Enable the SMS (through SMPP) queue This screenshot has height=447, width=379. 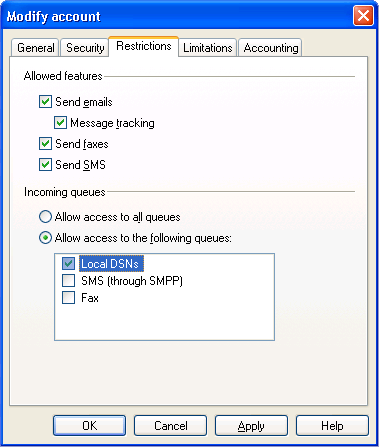68,281
